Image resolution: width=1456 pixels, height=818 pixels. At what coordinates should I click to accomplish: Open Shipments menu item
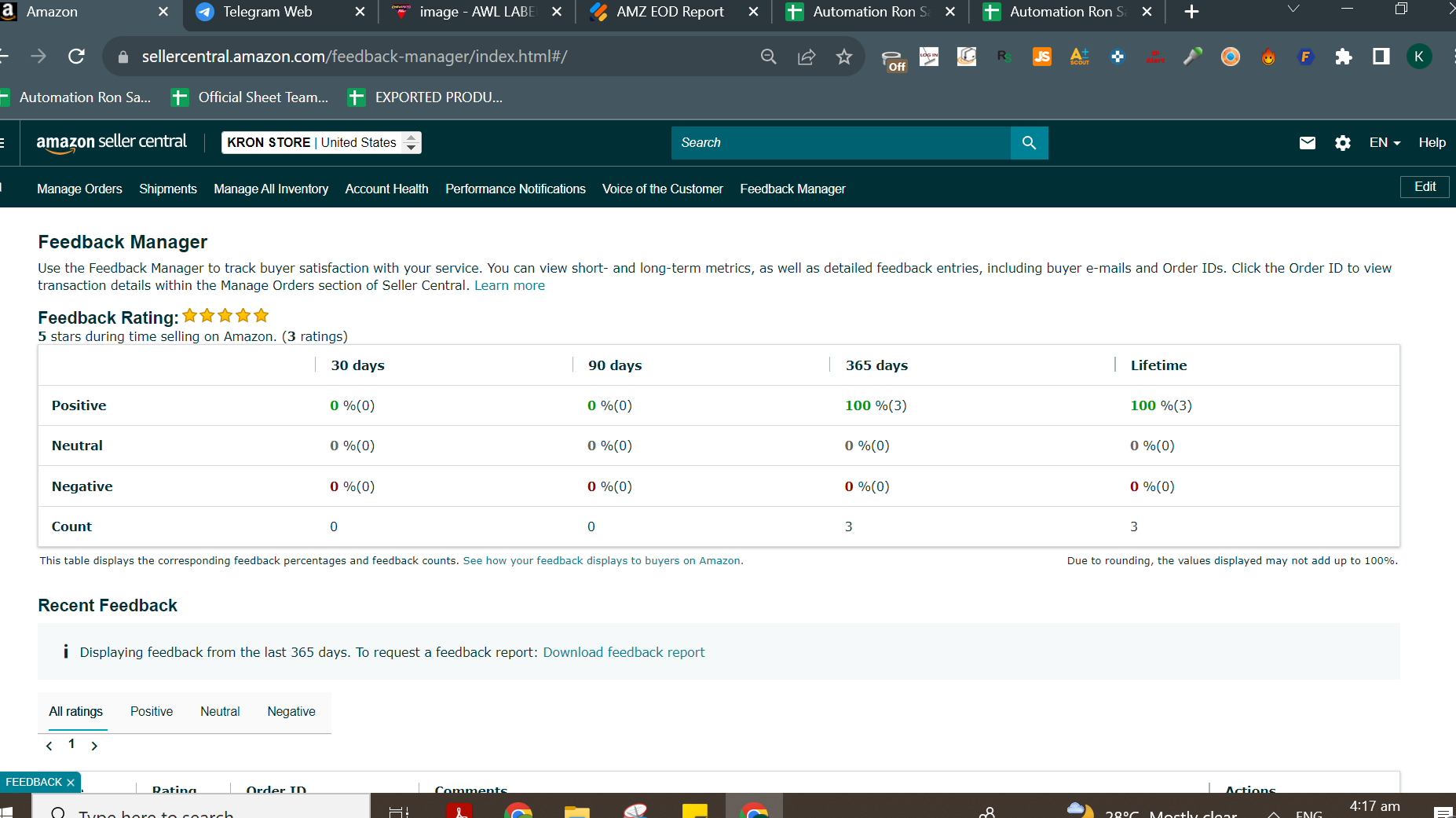tap(168, 189)
